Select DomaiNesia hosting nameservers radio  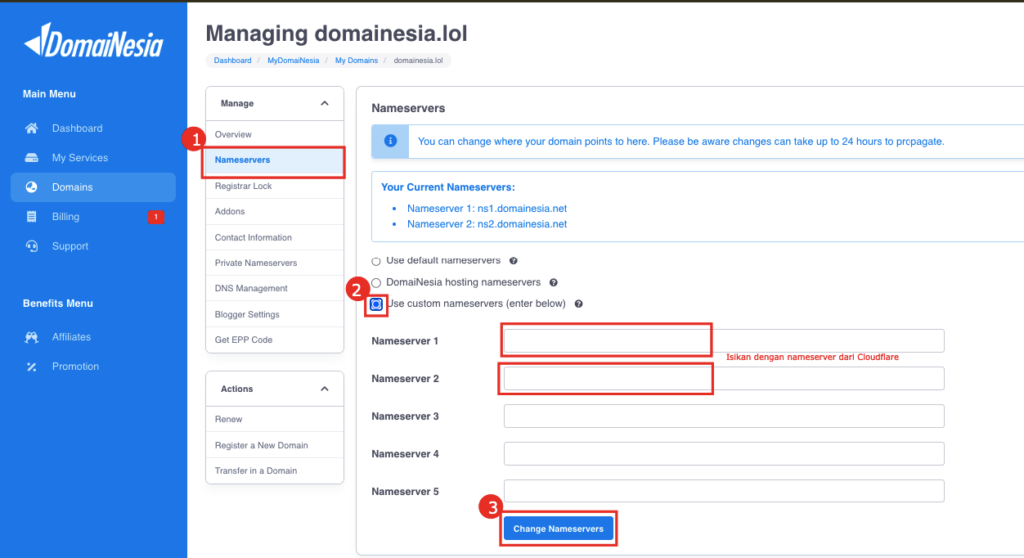tap(376, 283)
